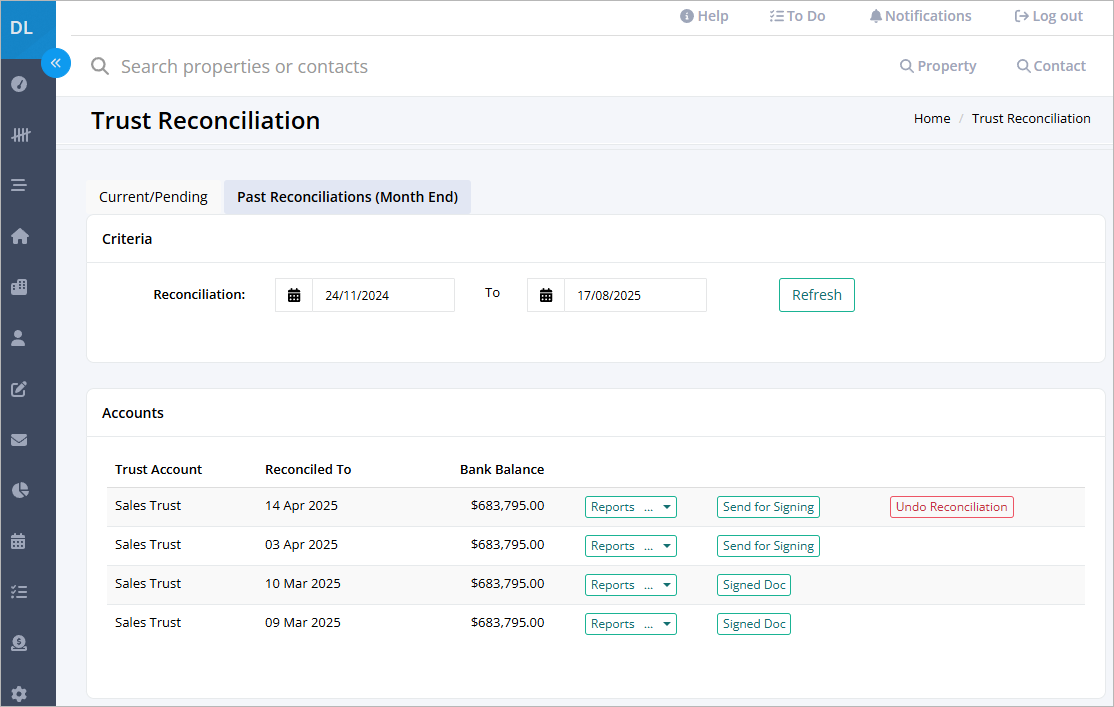Open the envelope mail icon in sidebar
This screenshot has width=1114, height=707.
pos(19,440)
